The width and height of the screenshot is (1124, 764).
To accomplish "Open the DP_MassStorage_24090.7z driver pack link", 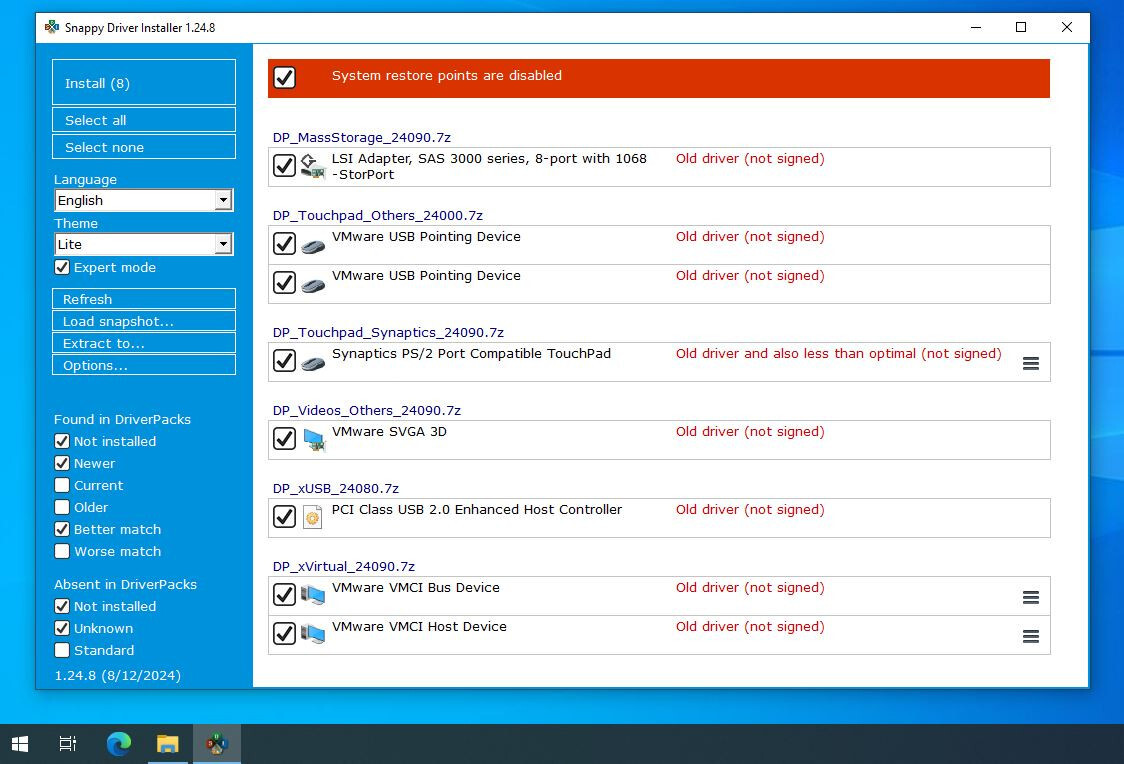I will 362,137.
